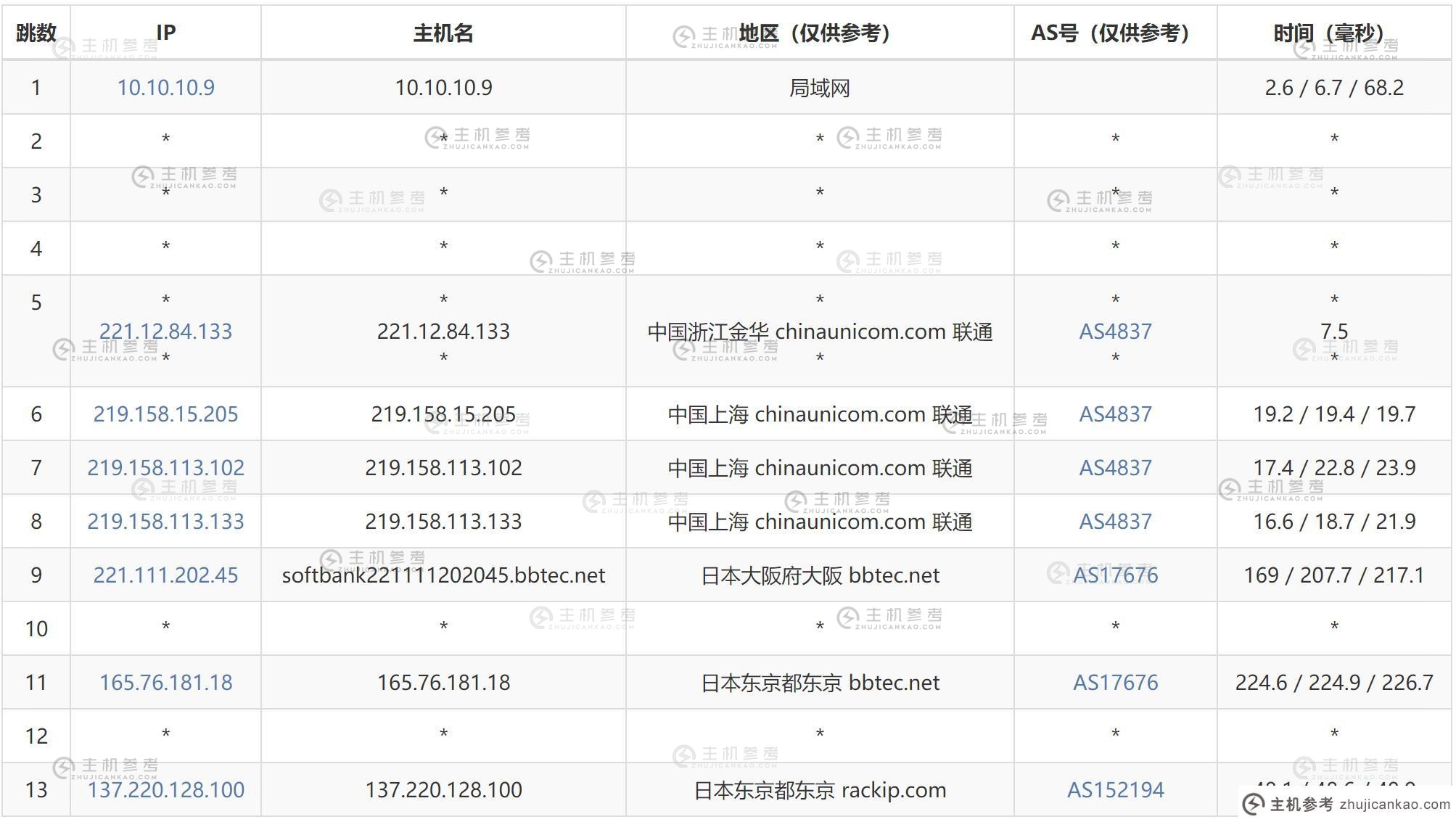Select hop number 1 cell
This screenshot has height=822, width=1456.
pyautogui.click(x=36, y=88)
